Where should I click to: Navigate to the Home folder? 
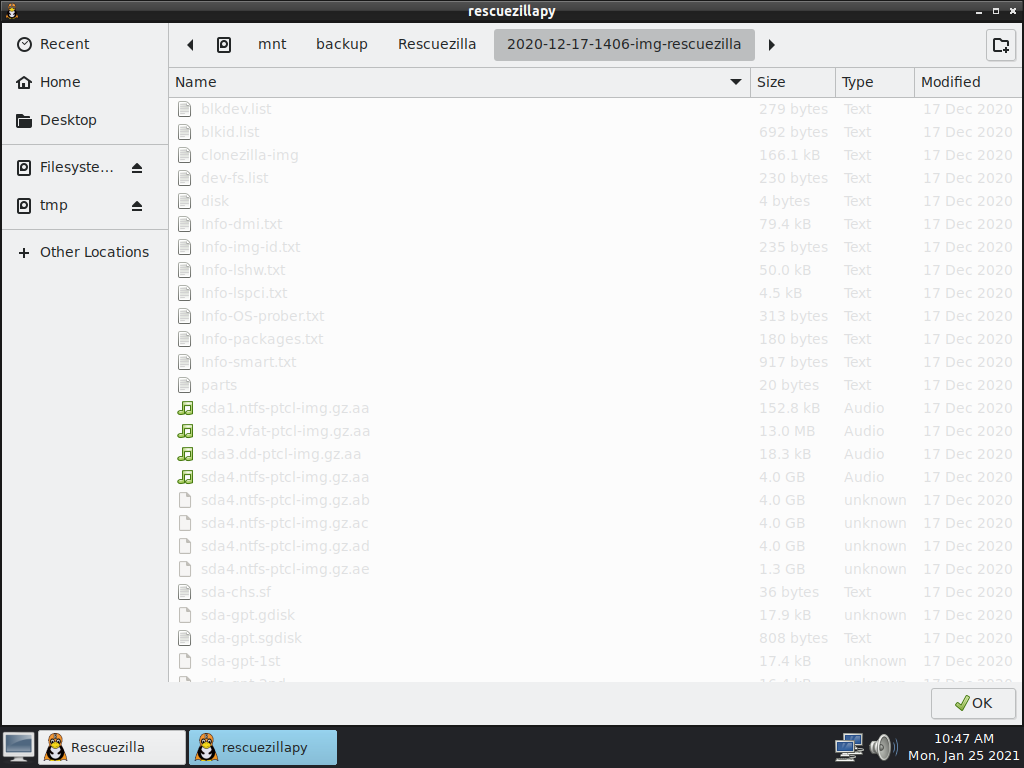pos(60,82)
